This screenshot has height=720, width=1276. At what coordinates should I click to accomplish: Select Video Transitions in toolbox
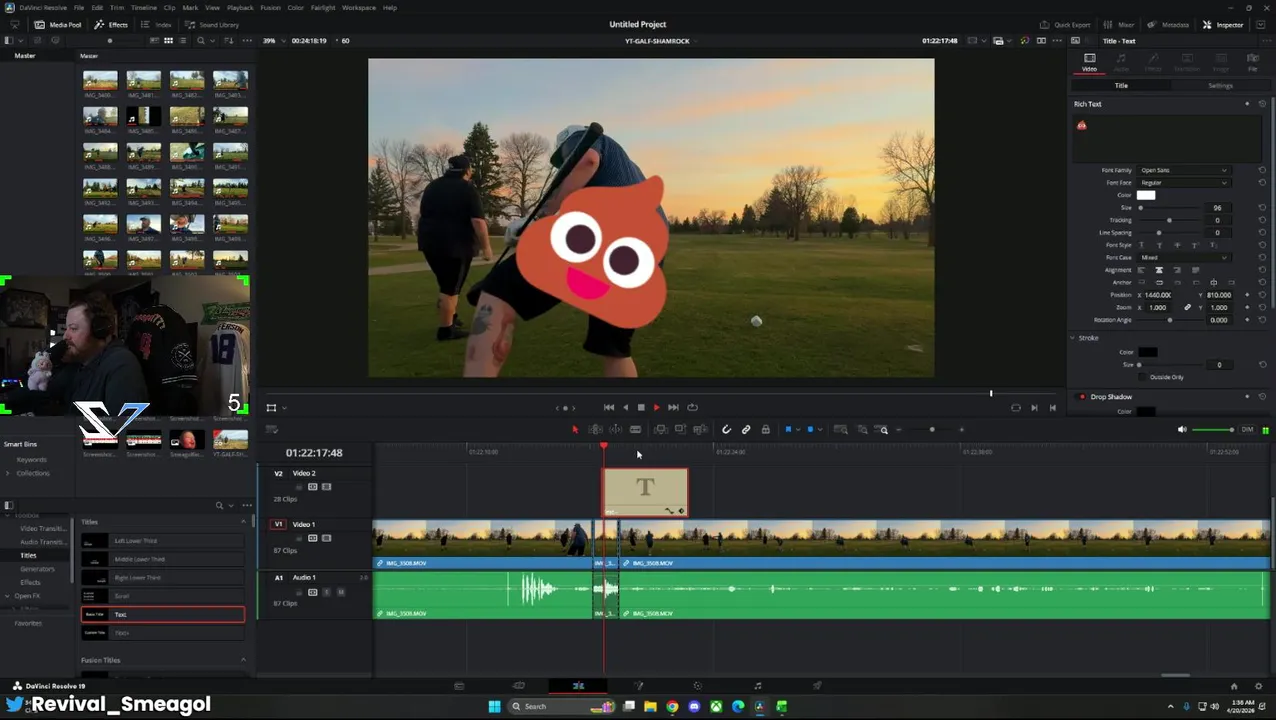coord(42,528)
